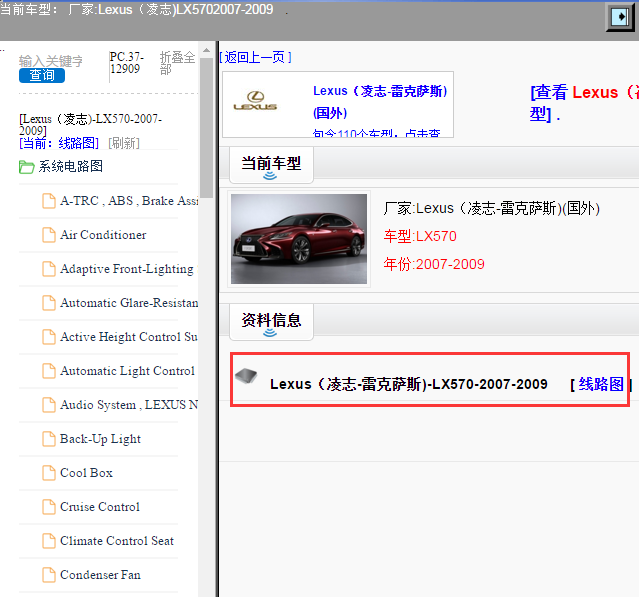Click the Lexus-LX570-2007-2009 title text

[409, 384]
